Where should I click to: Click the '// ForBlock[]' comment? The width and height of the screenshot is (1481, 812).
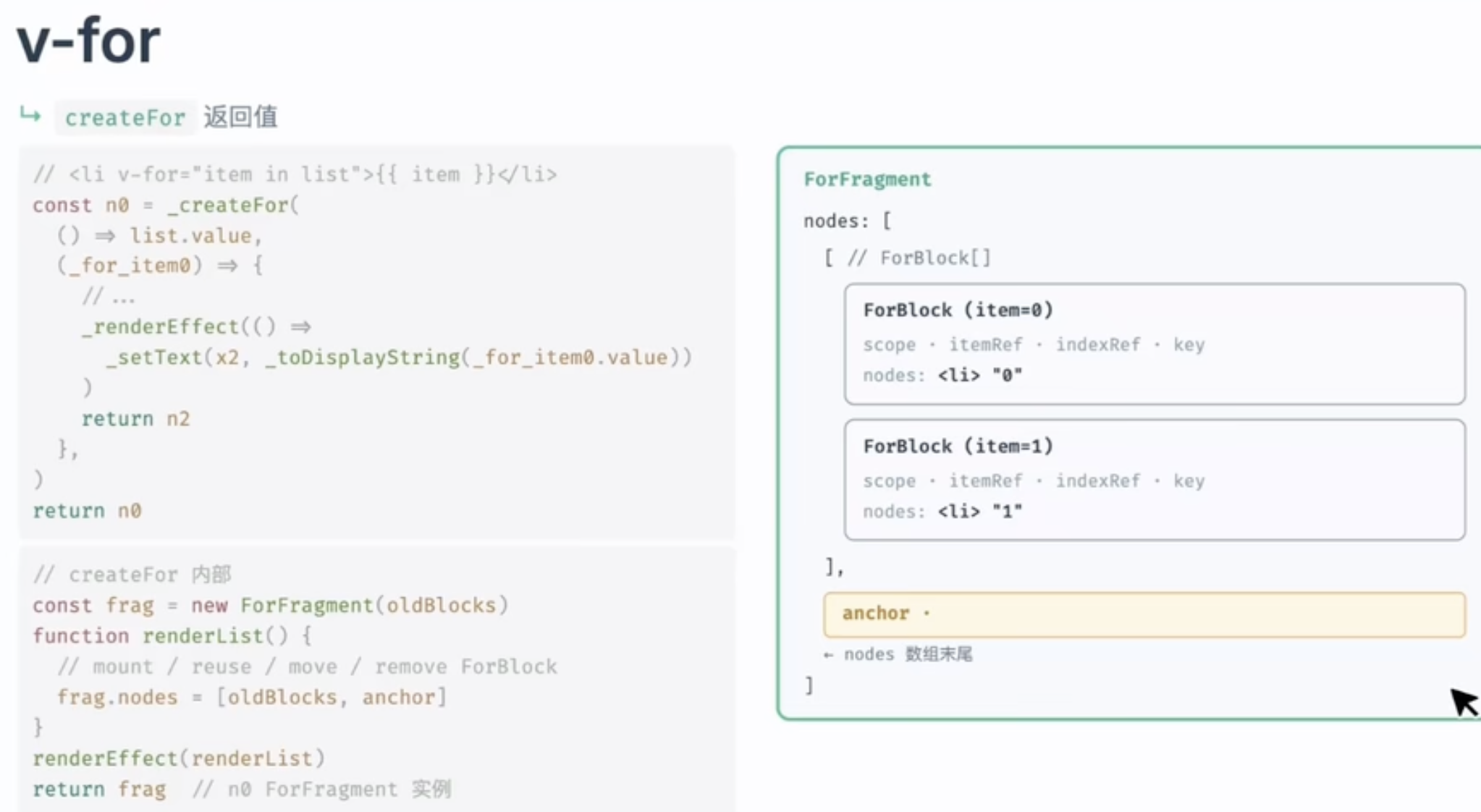(x=919, y=258)
